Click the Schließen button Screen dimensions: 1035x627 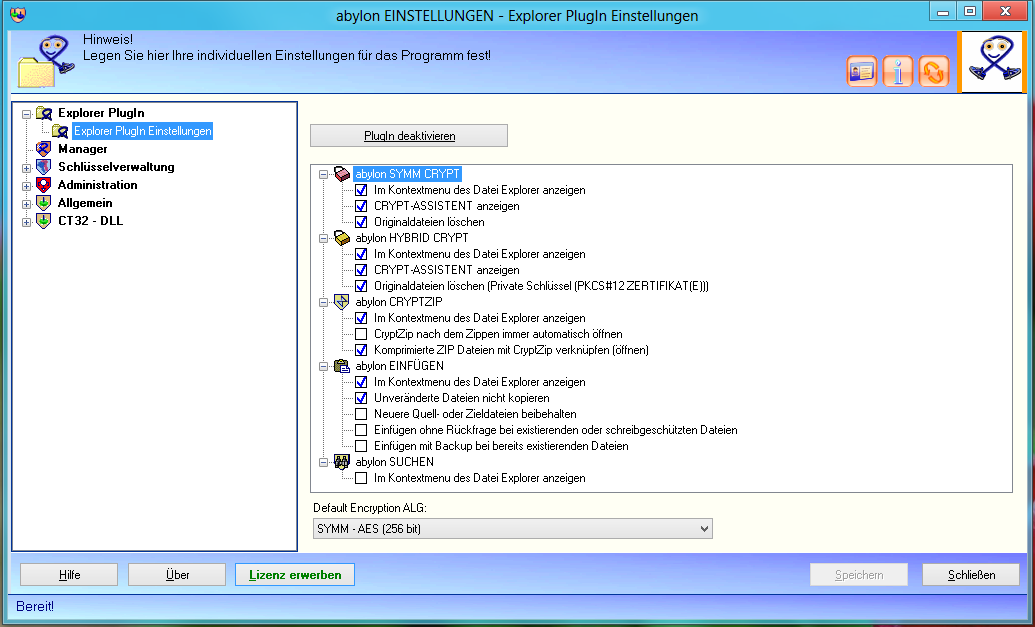(x=972, y=574)
